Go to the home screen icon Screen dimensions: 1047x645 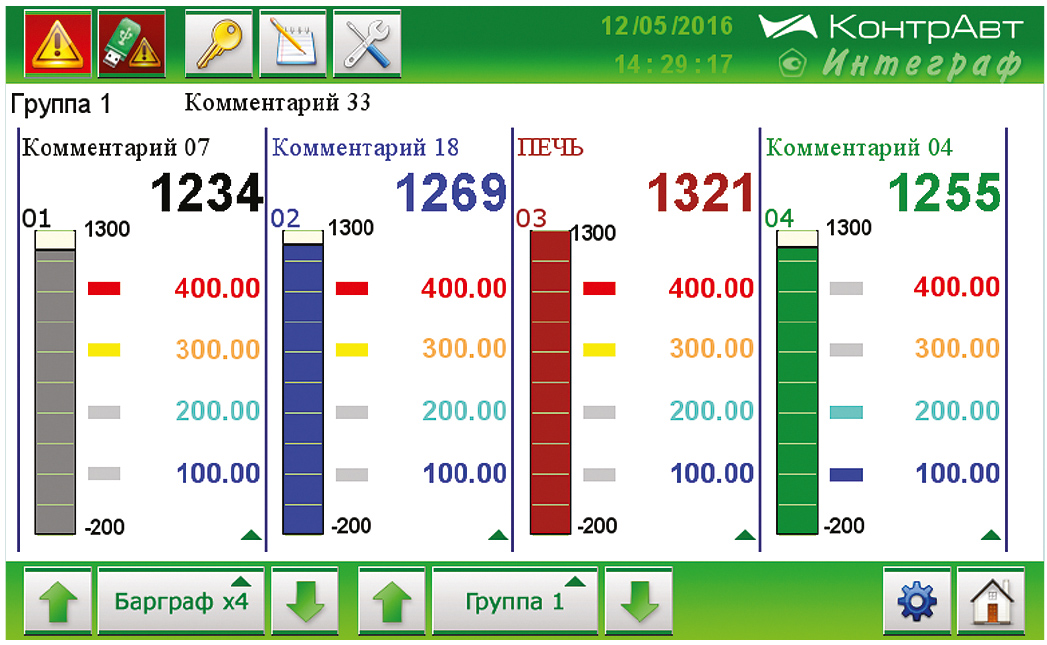[x=991, y=602]
